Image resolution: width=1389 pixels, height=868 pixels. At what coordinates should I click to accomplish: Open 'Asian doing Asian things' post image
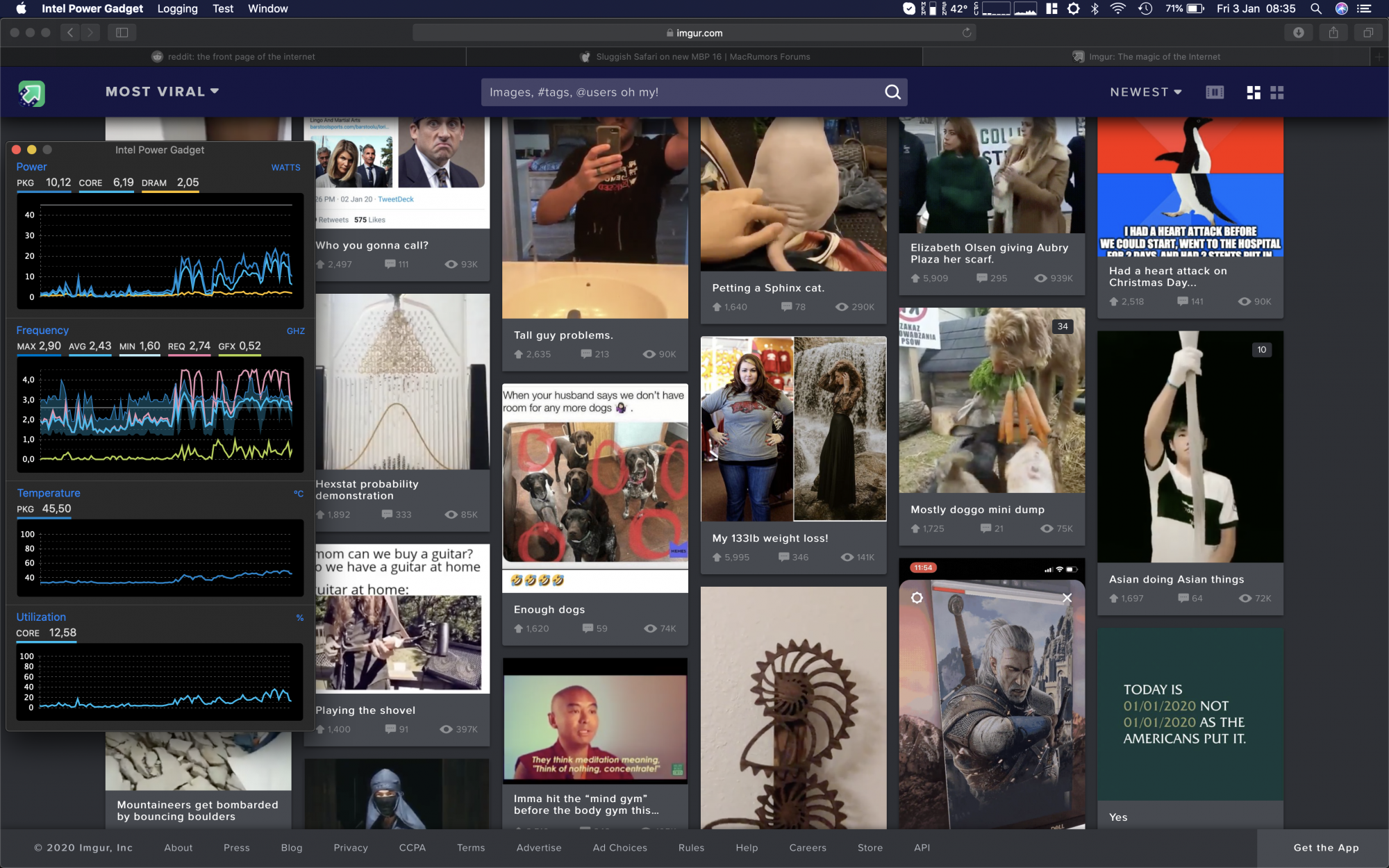1190,446
